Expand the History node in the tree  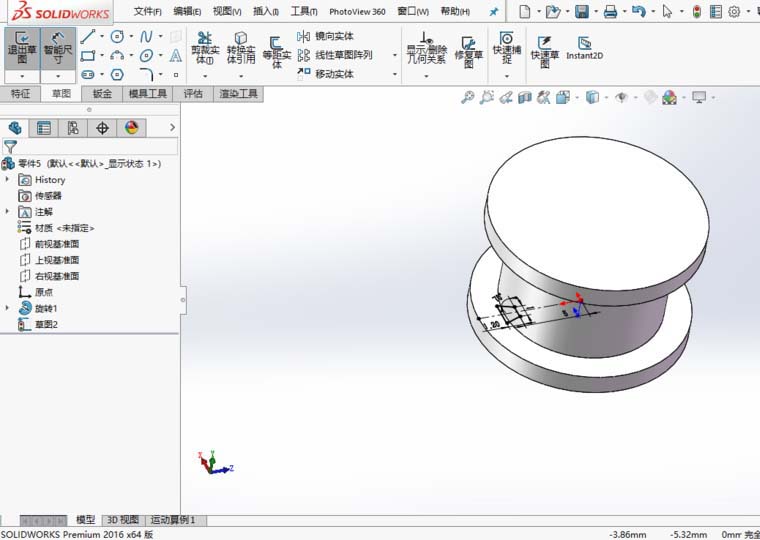click(x=7, y=179)
